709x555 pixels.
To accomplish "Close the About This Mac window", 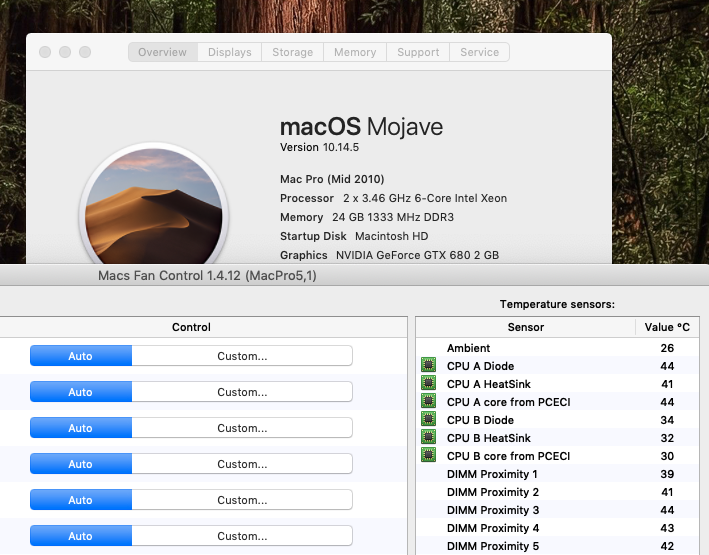I will click(x=45, y=52).
